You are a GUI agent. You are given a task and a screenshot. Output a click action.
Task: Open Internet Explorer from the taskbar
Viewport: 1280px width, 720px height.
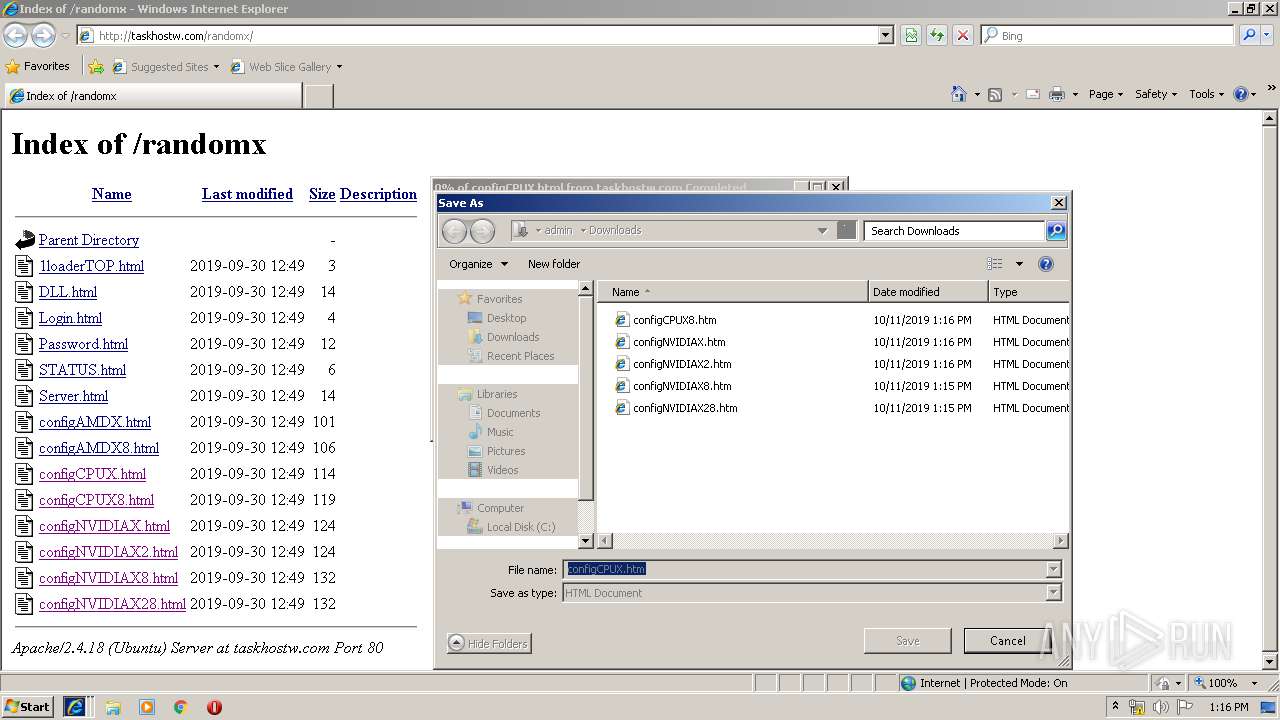tap(75, 707)
